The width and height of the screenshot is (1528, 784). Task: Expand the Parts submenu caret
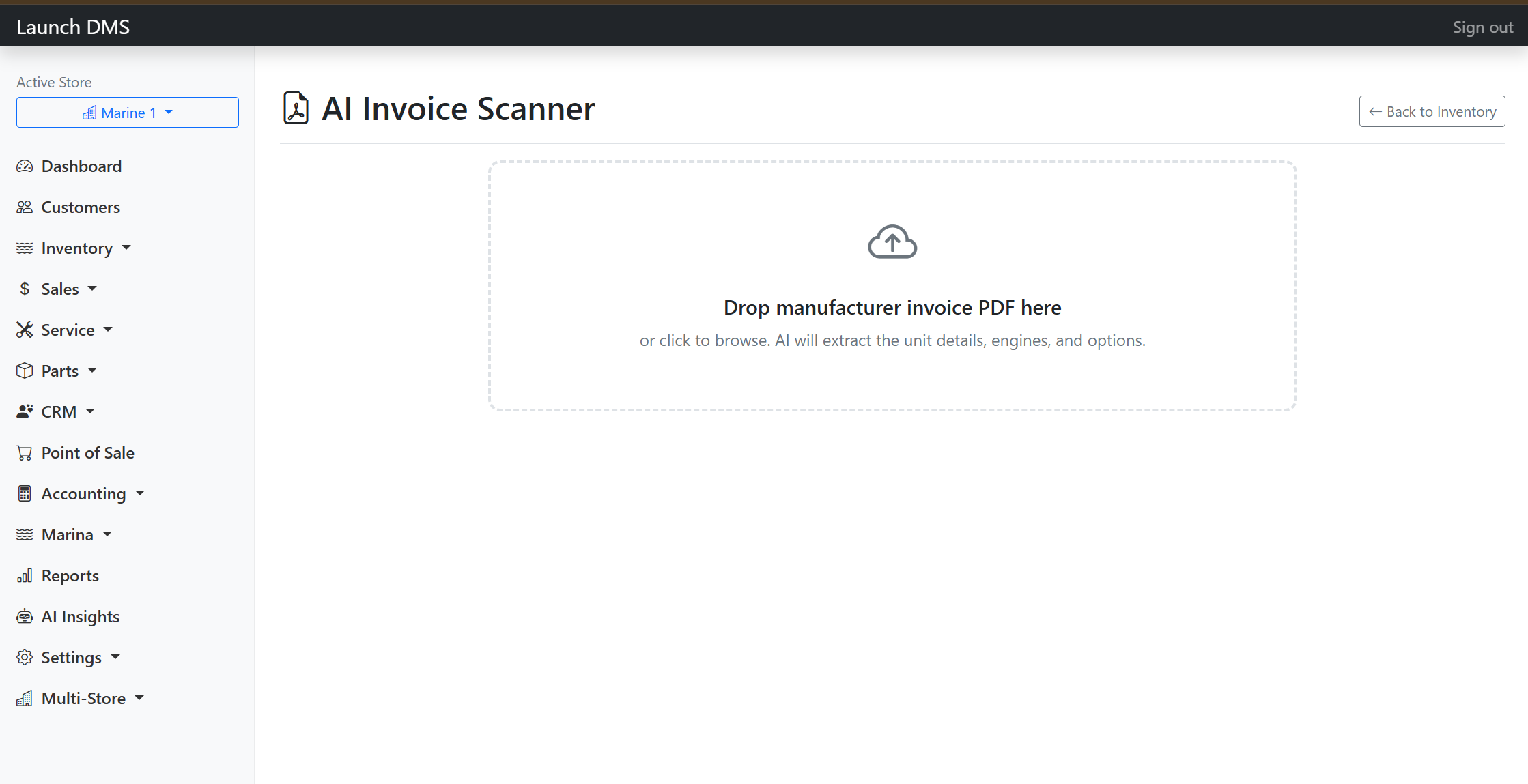tap(92, 371)
